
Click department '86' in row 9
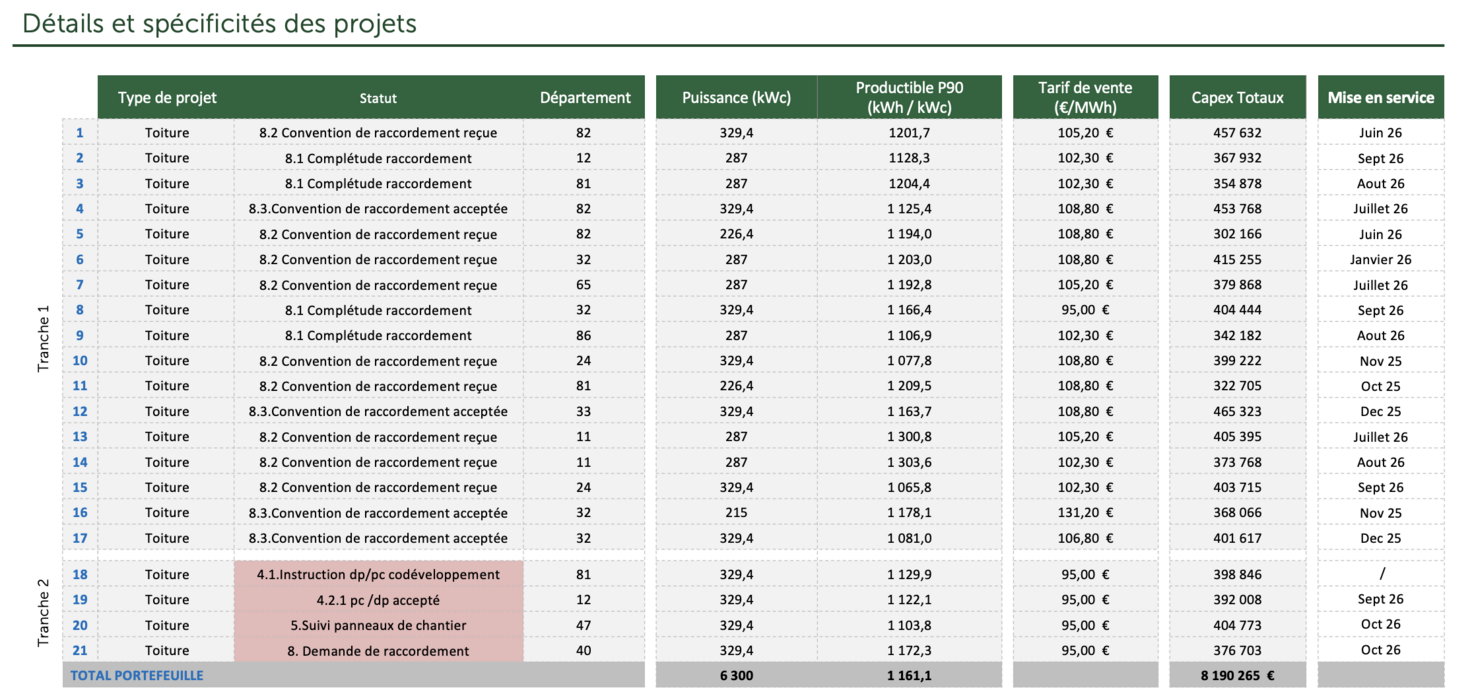point(584,335)
